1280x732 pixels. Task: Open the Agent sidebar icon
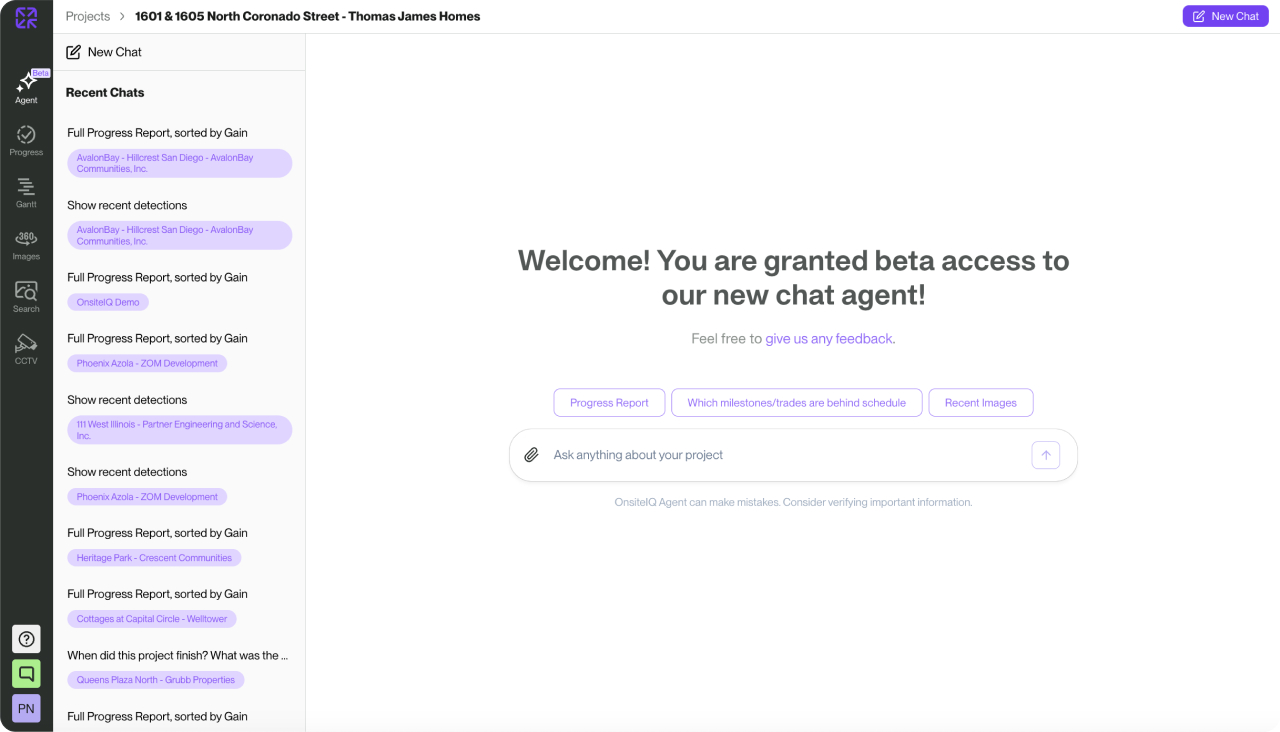click(x=26, y=88)
